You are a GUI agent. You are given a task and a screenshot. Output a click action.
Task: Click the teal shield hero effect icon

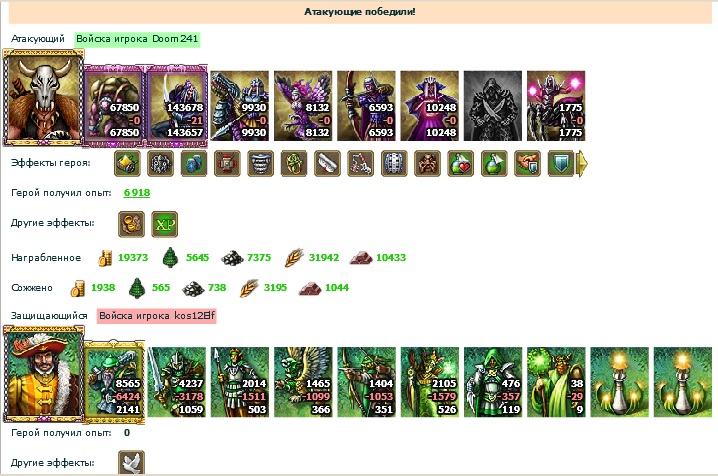[561, 163]
